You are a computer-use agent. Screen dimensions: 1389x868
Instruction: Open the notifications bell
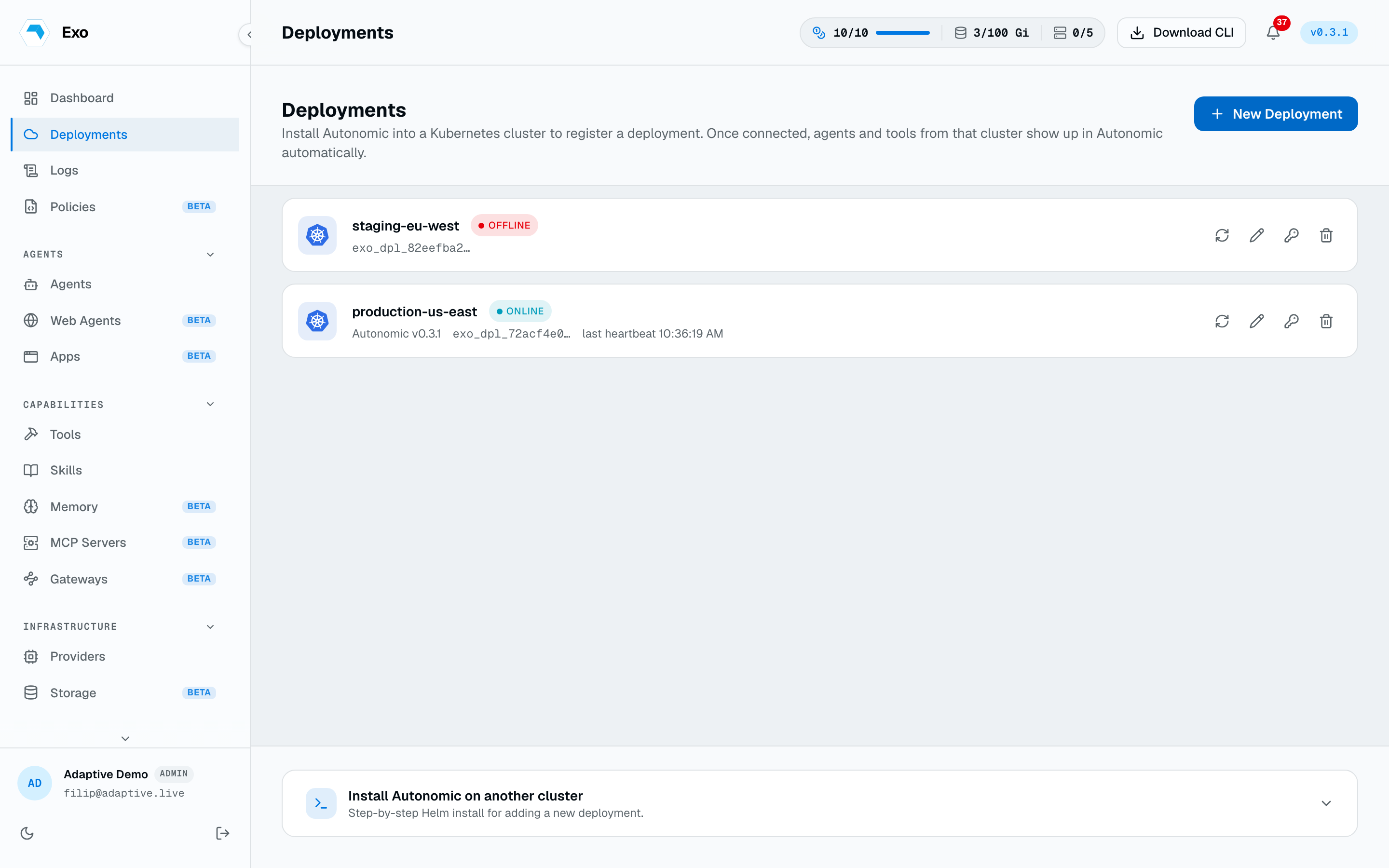pos(1273,33)
